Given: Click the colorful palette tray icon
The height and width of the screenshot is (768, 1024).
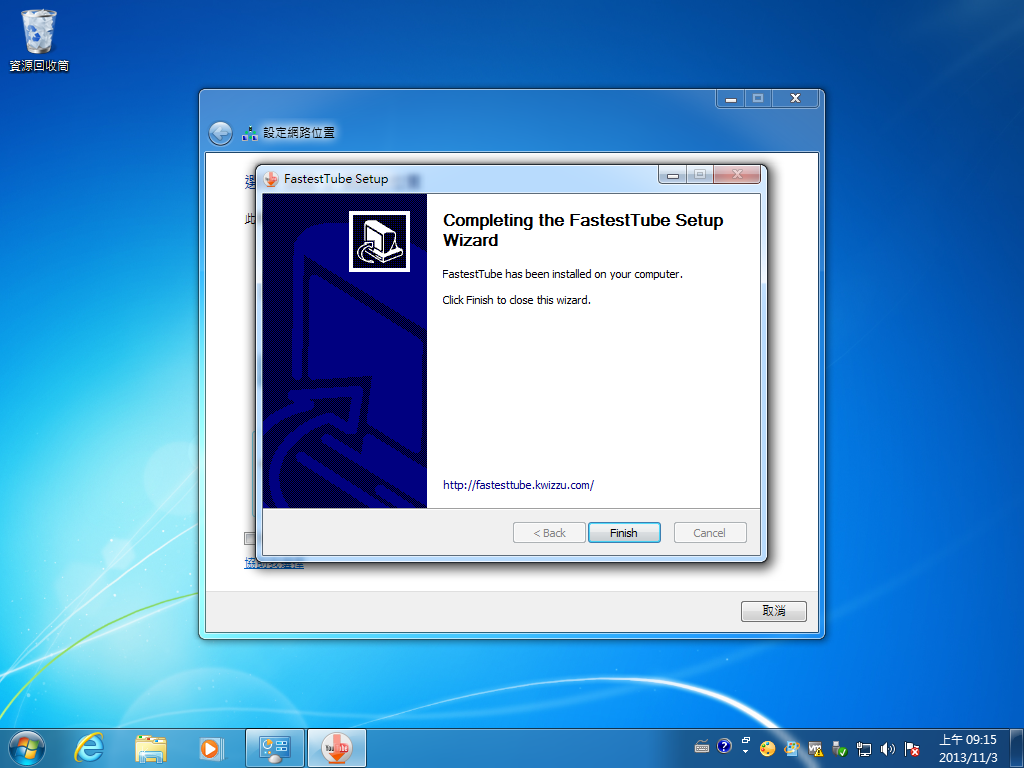Looking at the screenshot, I should [x=768, y=748].
